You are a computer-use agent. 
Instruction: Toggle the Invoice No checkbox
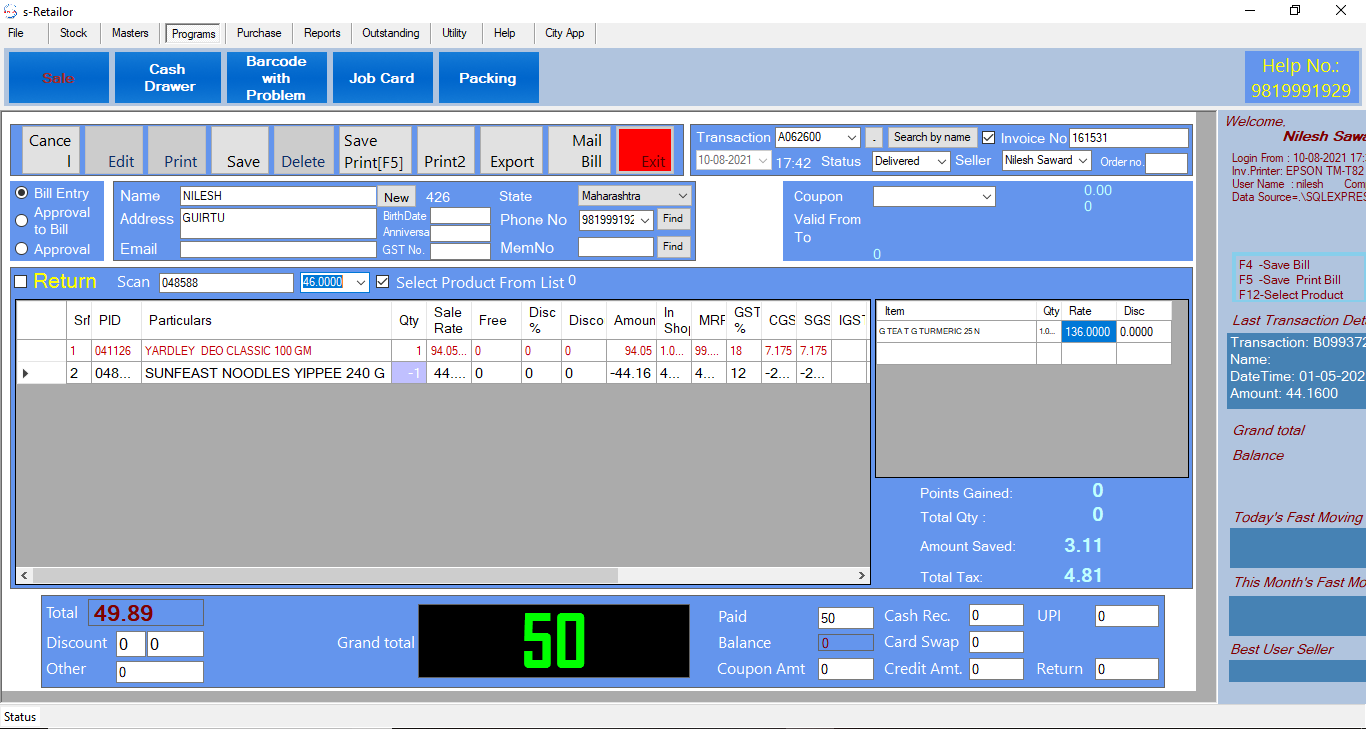click(989, 138)
